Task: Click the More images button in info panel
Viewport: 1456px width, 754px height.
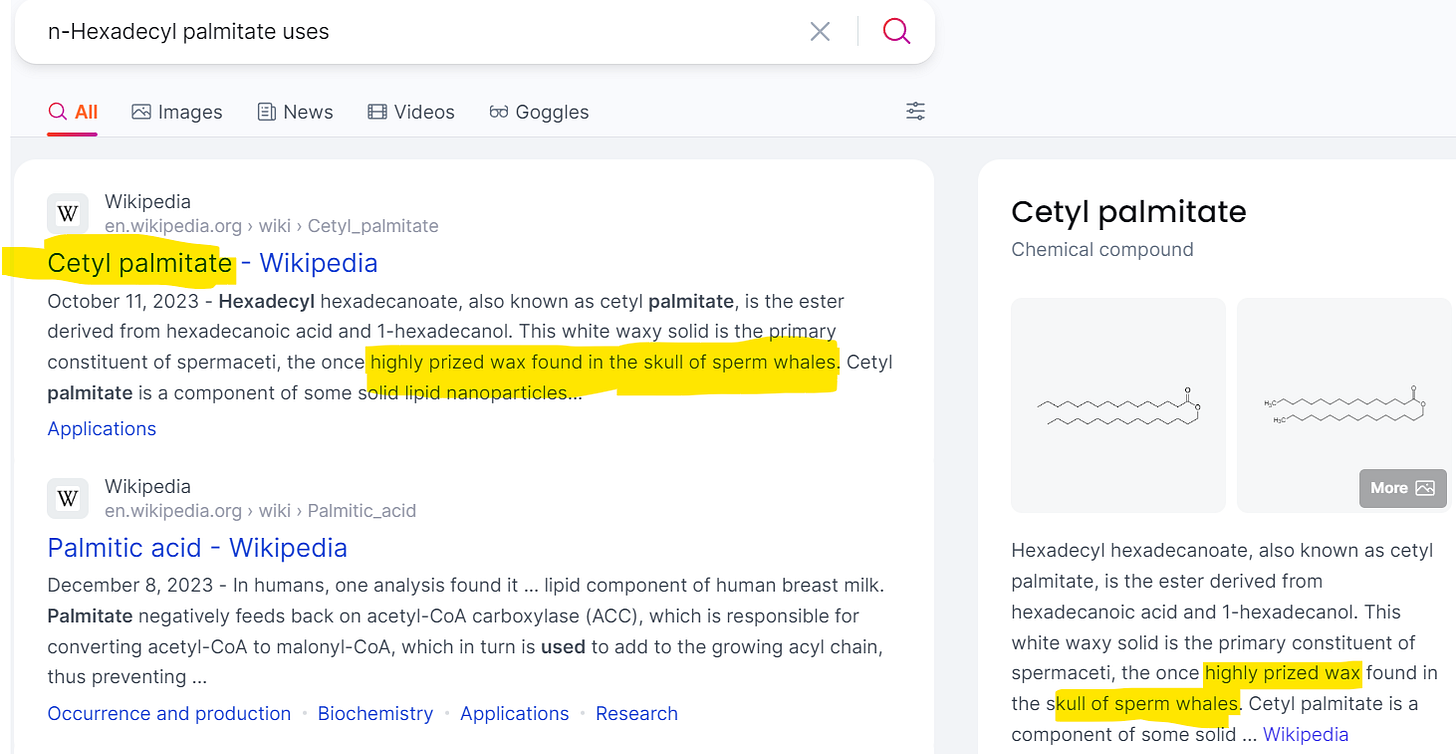Action: coord(1402,488)
